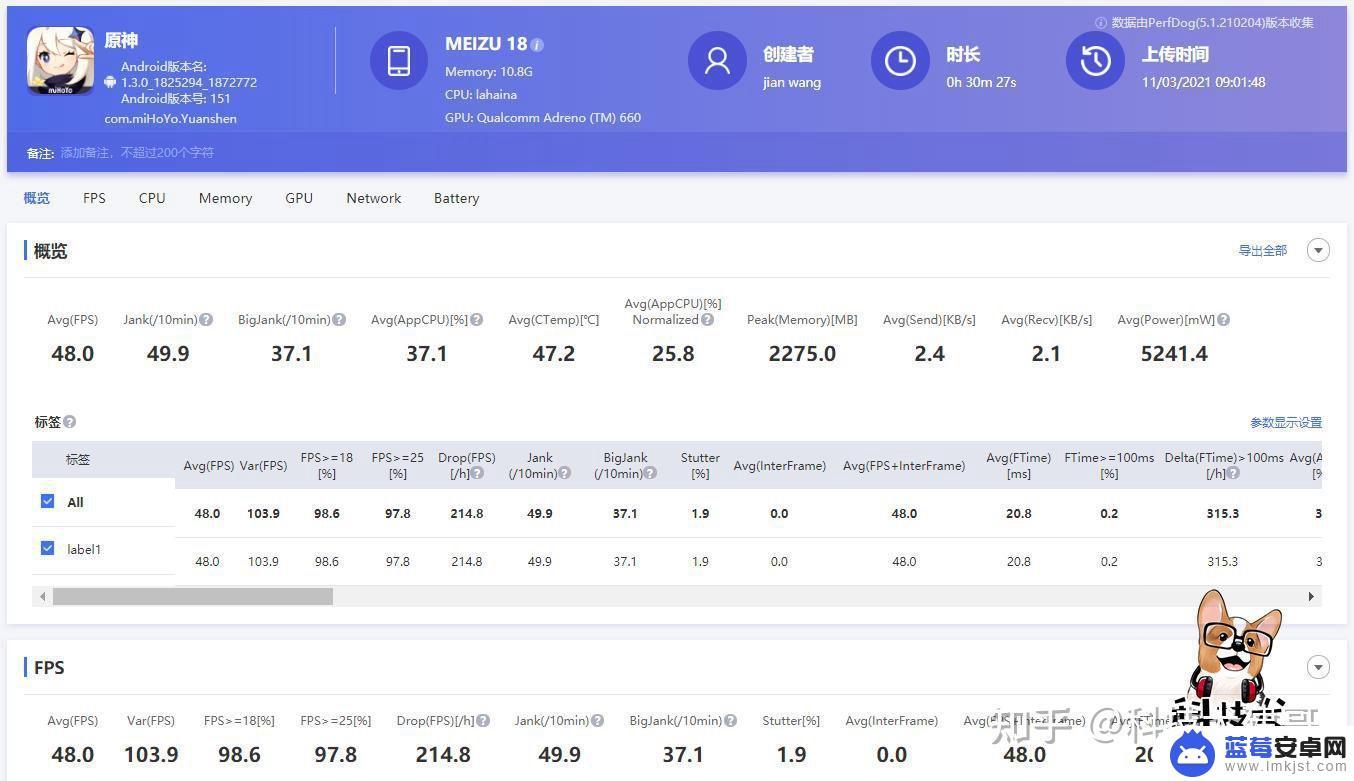Toggle the All label checkbox
Image resolution: width=1354 pixels, height=781 pixels.
pyautogui.click(x=47, y=501)
